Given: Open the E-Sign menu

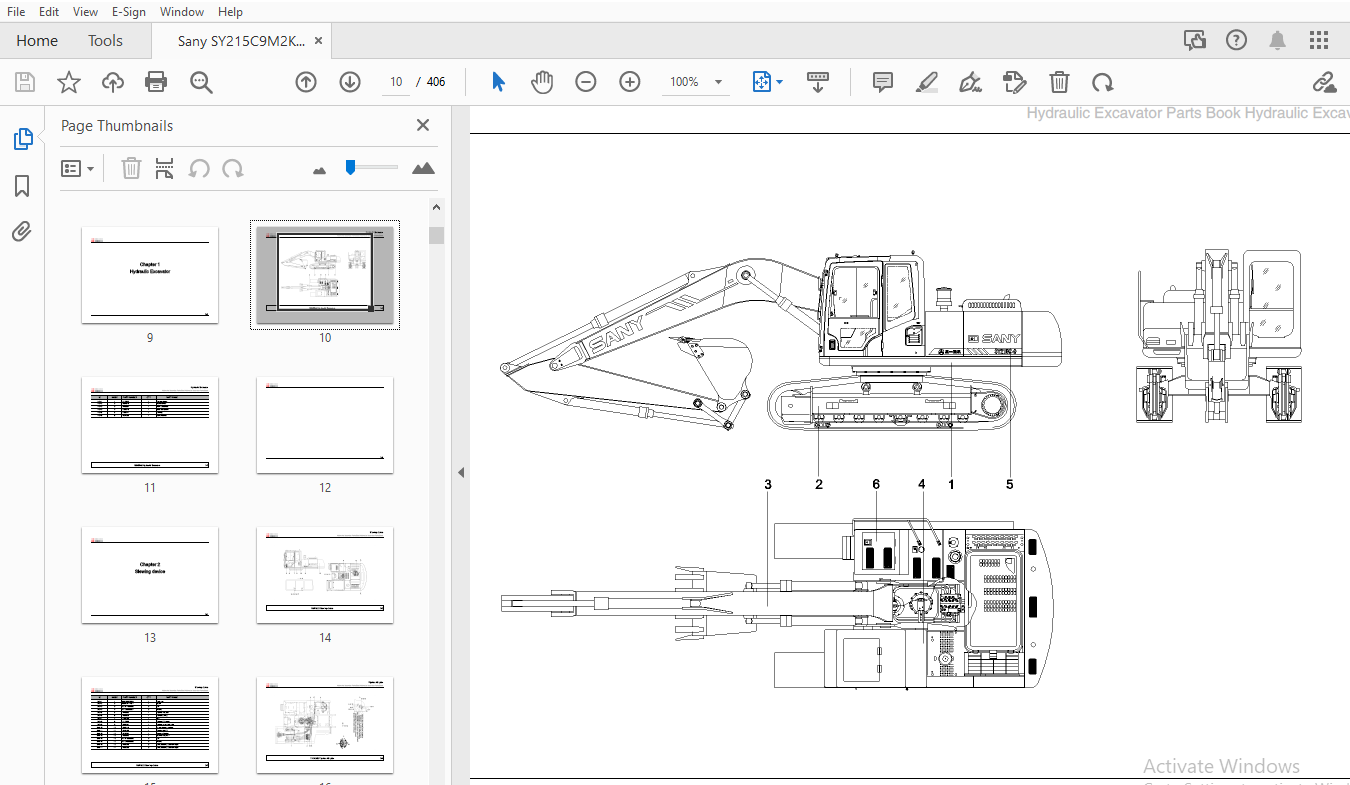Looking at the screenshot, I should click(128, 11).
